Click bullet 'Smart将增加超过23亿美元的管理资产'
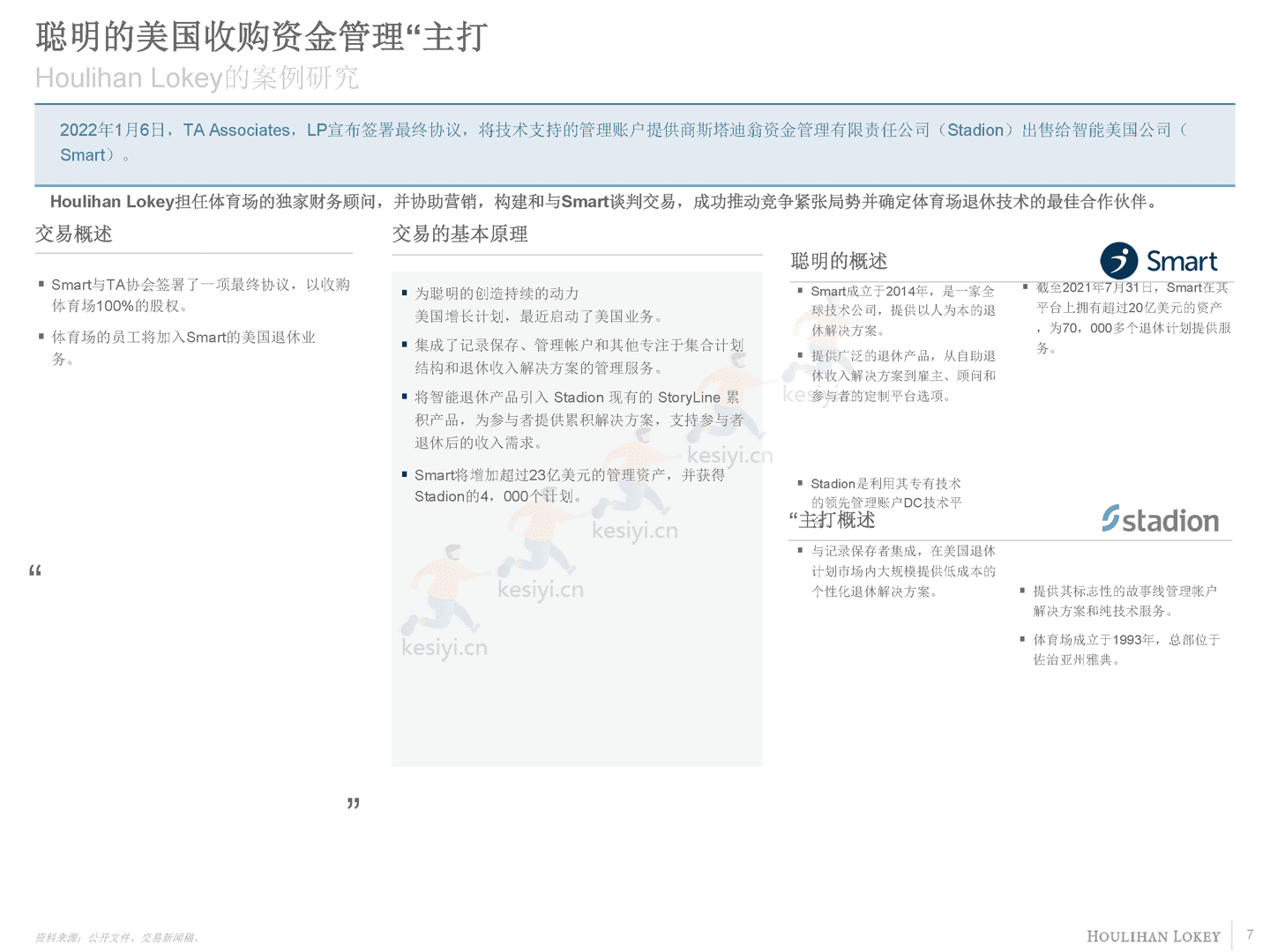This screenshot has height=952, width=1270. (563, 486)
